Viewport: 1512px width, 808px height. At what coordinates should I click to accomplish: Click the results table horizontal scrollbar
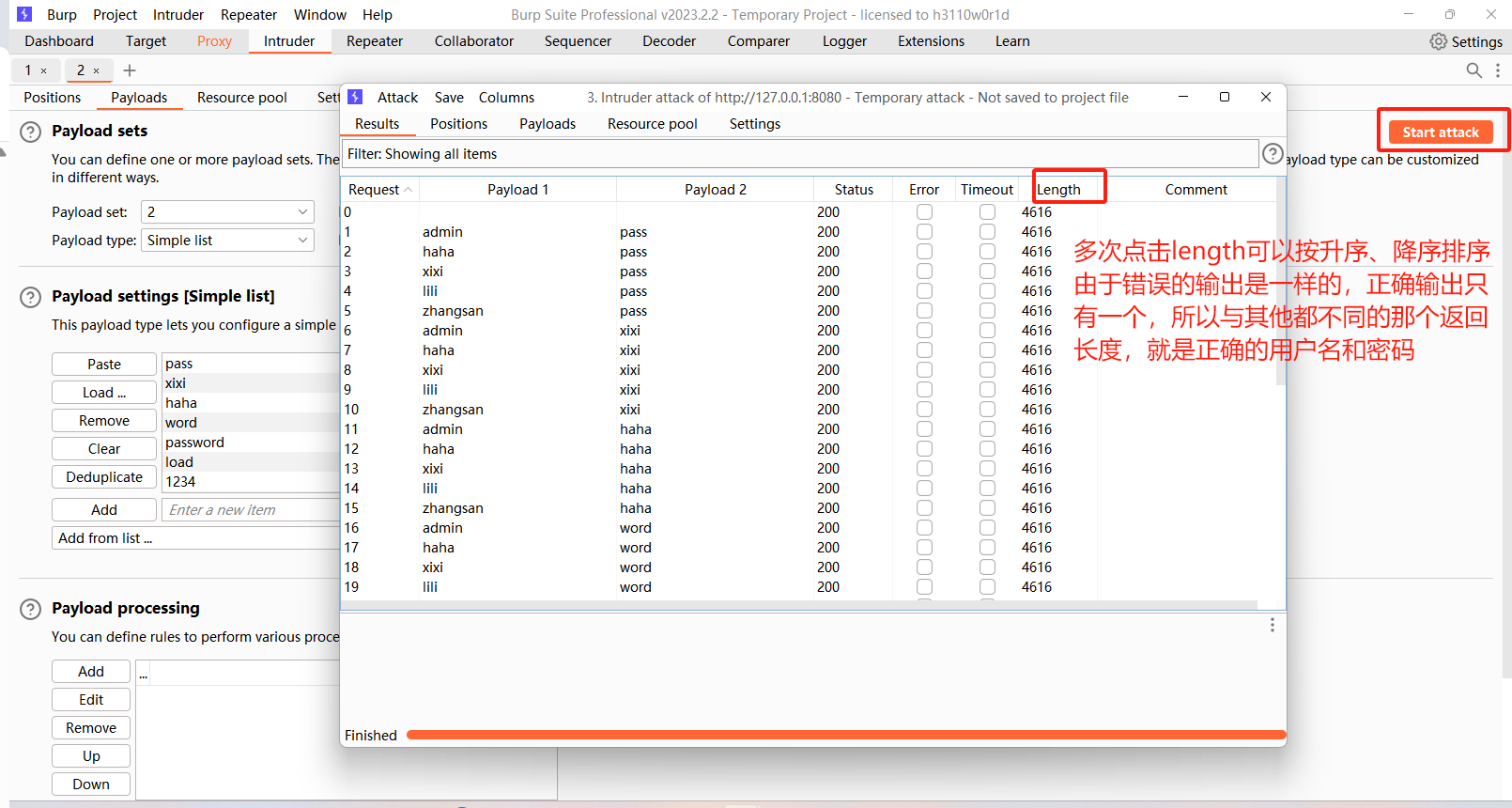(x=799, y=605)
